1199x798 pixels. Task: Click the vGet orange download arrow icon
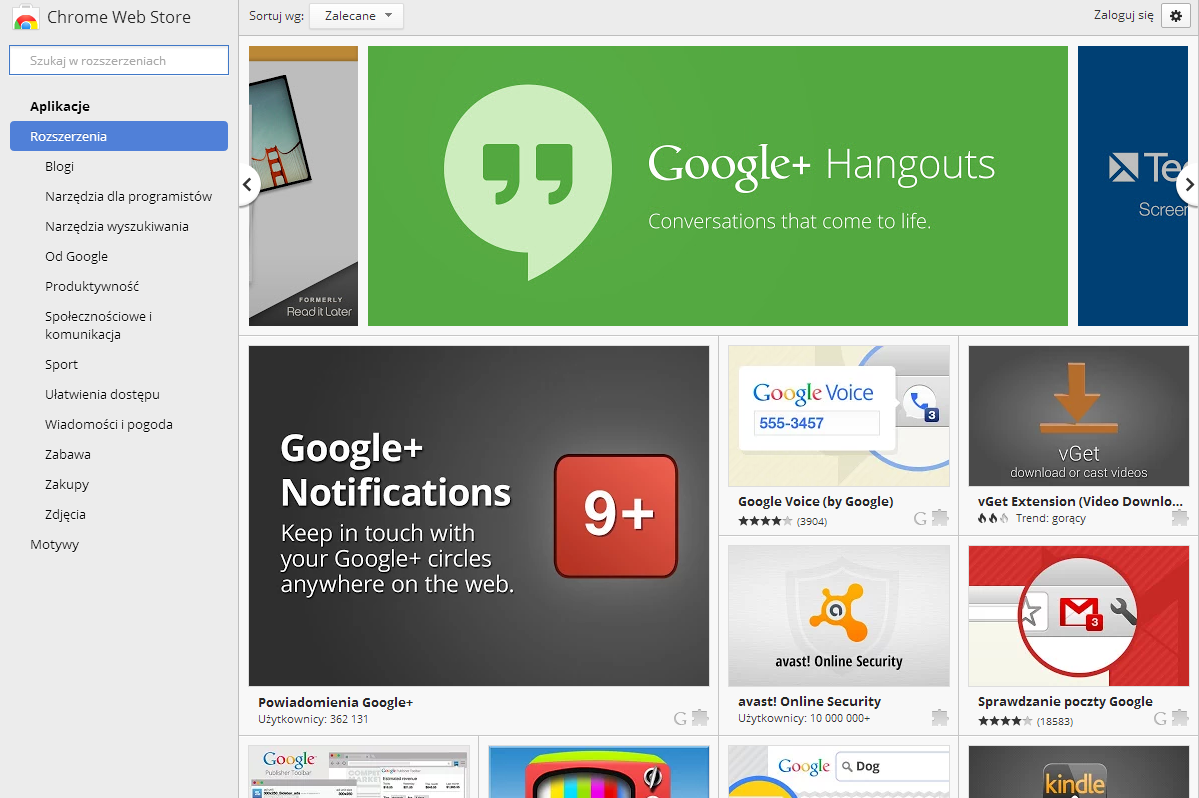[x=1078, y=398]
